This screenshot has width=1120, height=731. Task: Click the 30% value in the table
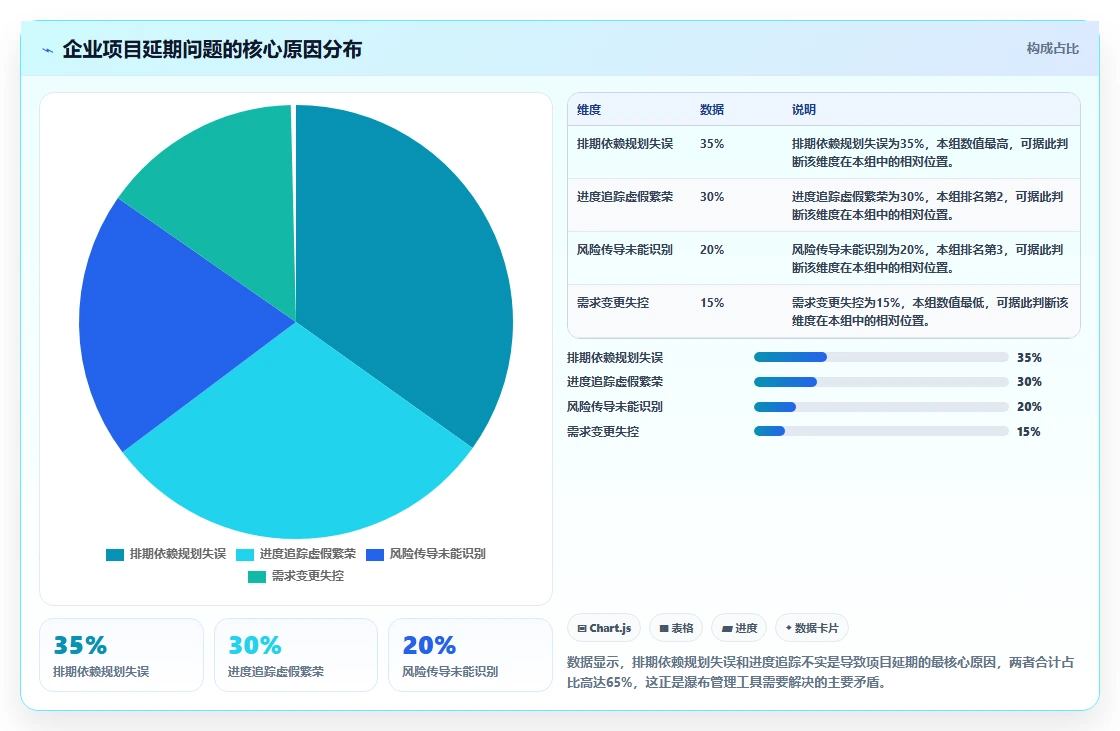coord(712,197)
